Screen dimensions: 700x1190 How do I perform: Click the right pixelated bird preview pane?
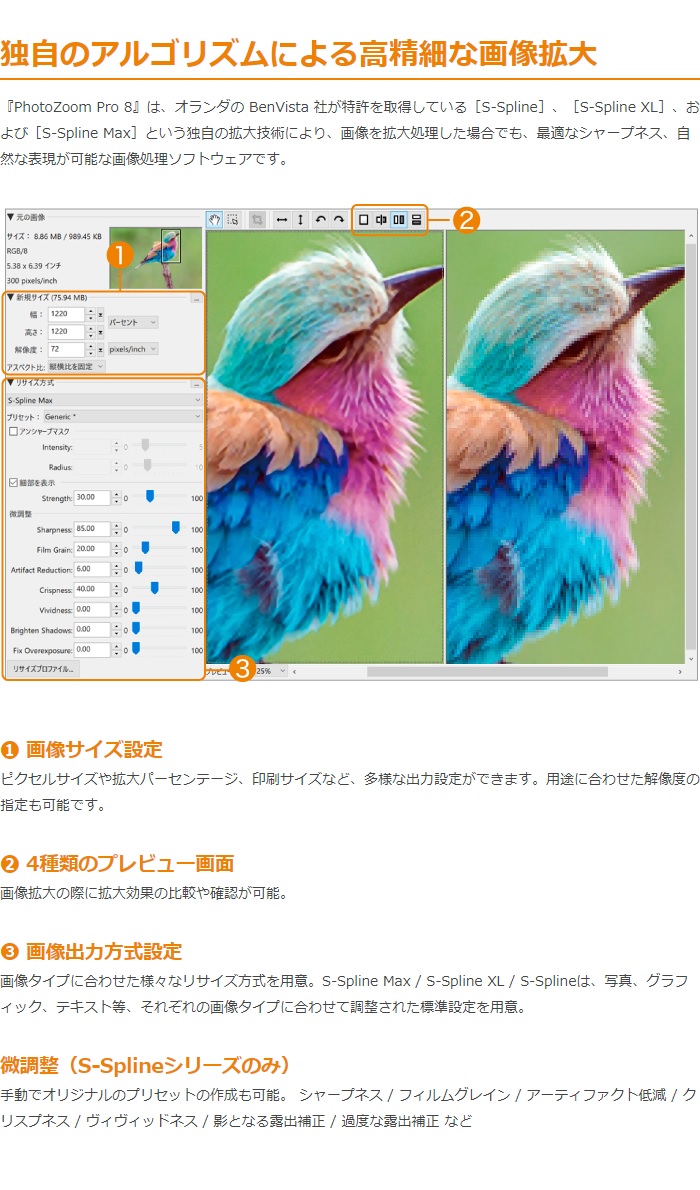pos(565,447)
